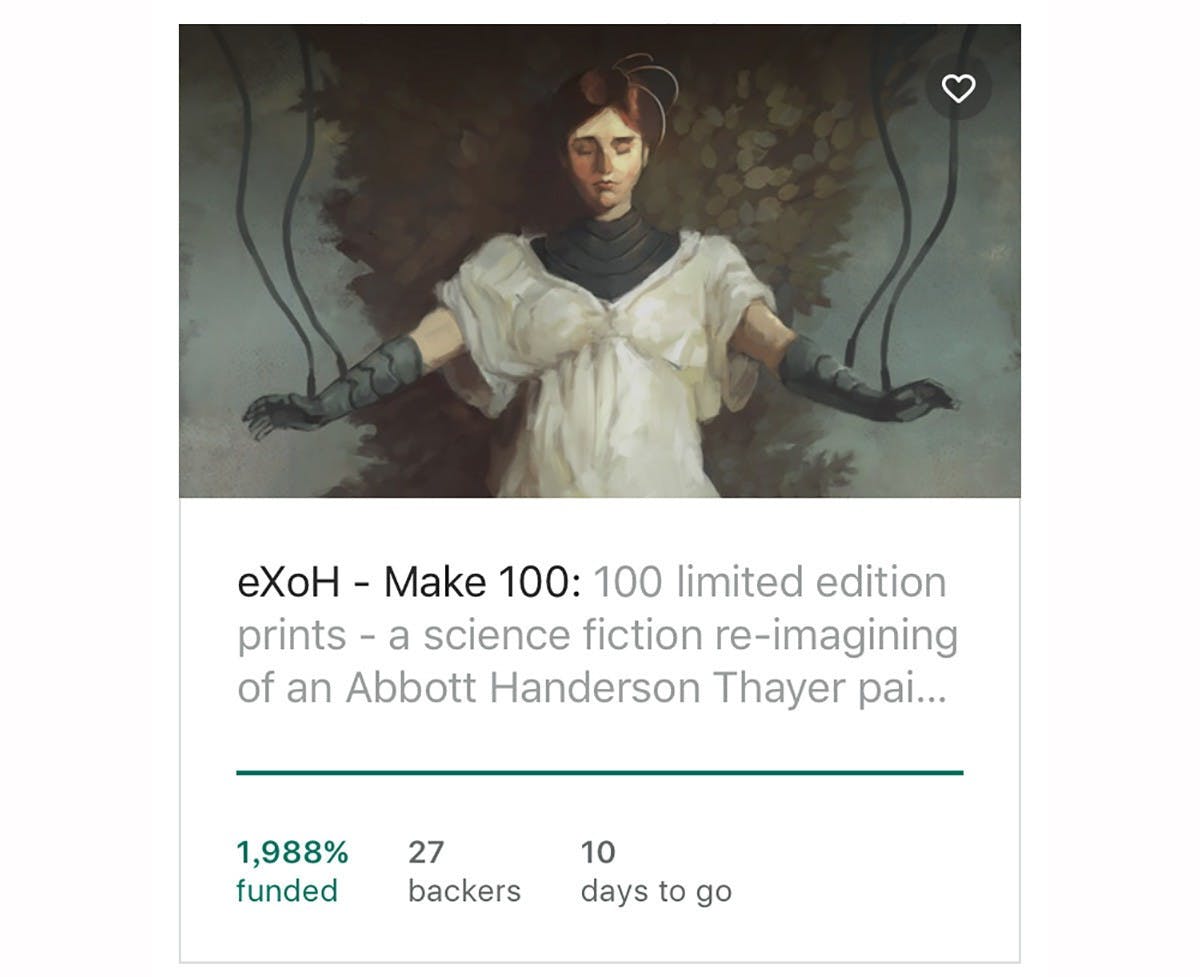
Task: Click the "100 limited edition" description text
Action: click(770, 582)
